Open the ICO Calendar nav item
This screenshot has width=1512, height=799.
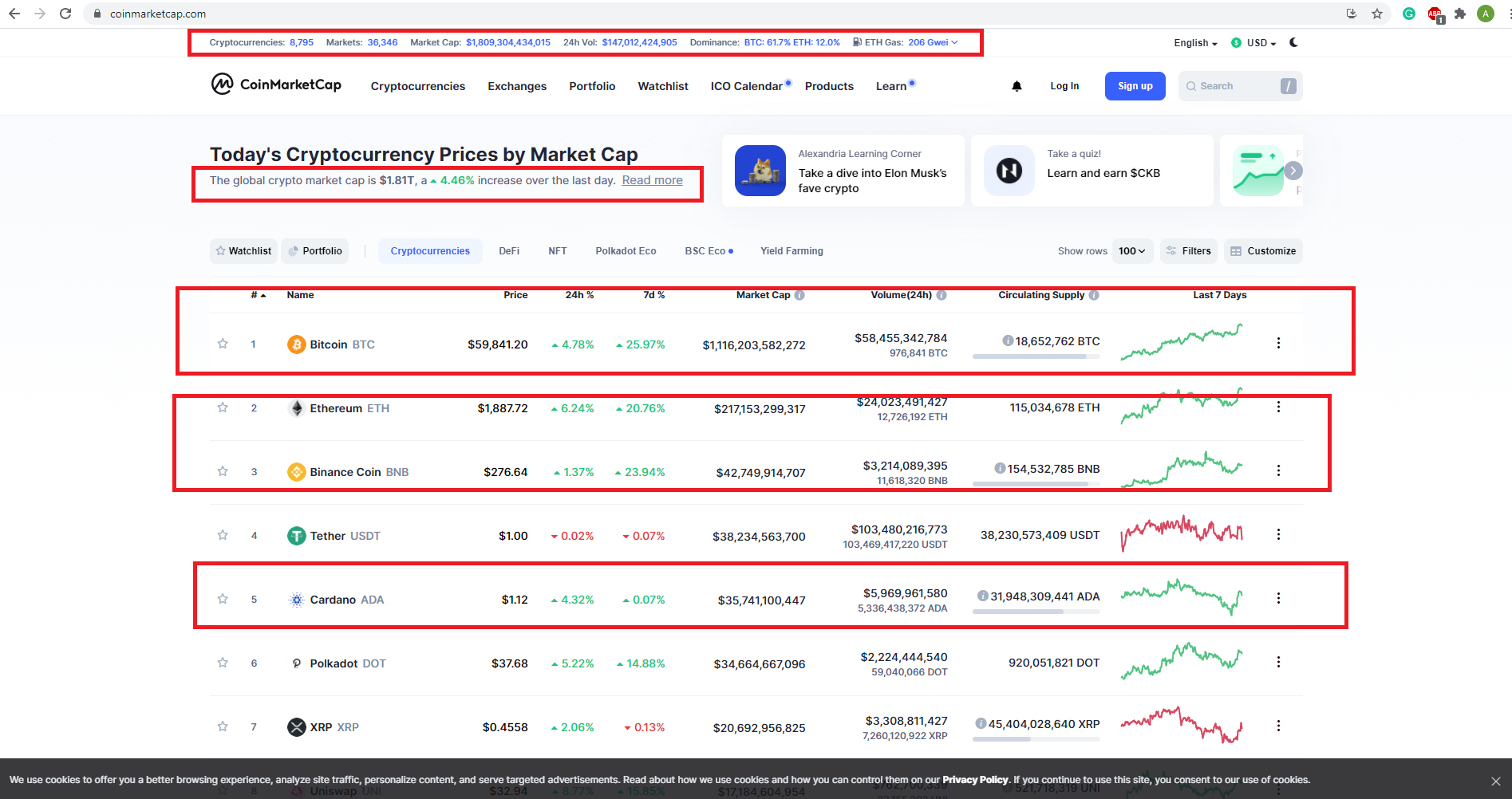pos(750,86)
